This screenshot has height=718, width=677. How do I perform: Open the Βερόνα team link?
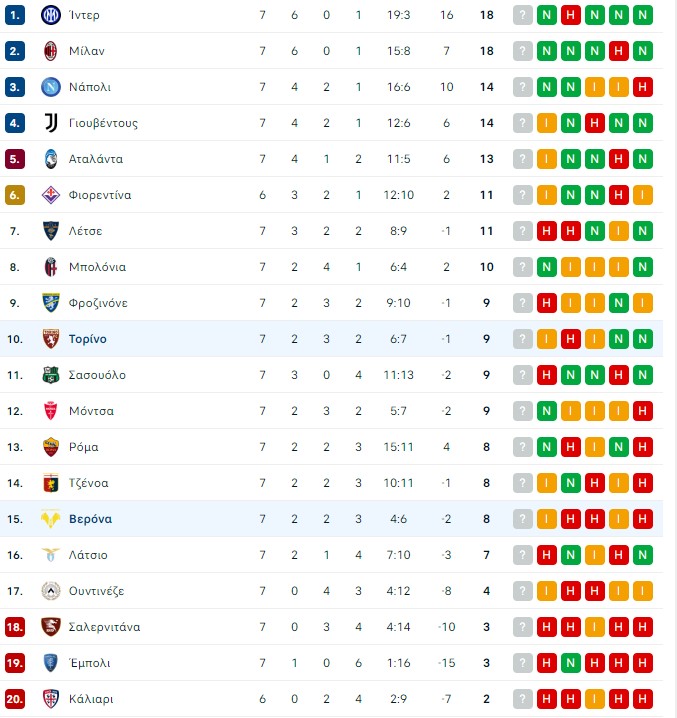90,519
